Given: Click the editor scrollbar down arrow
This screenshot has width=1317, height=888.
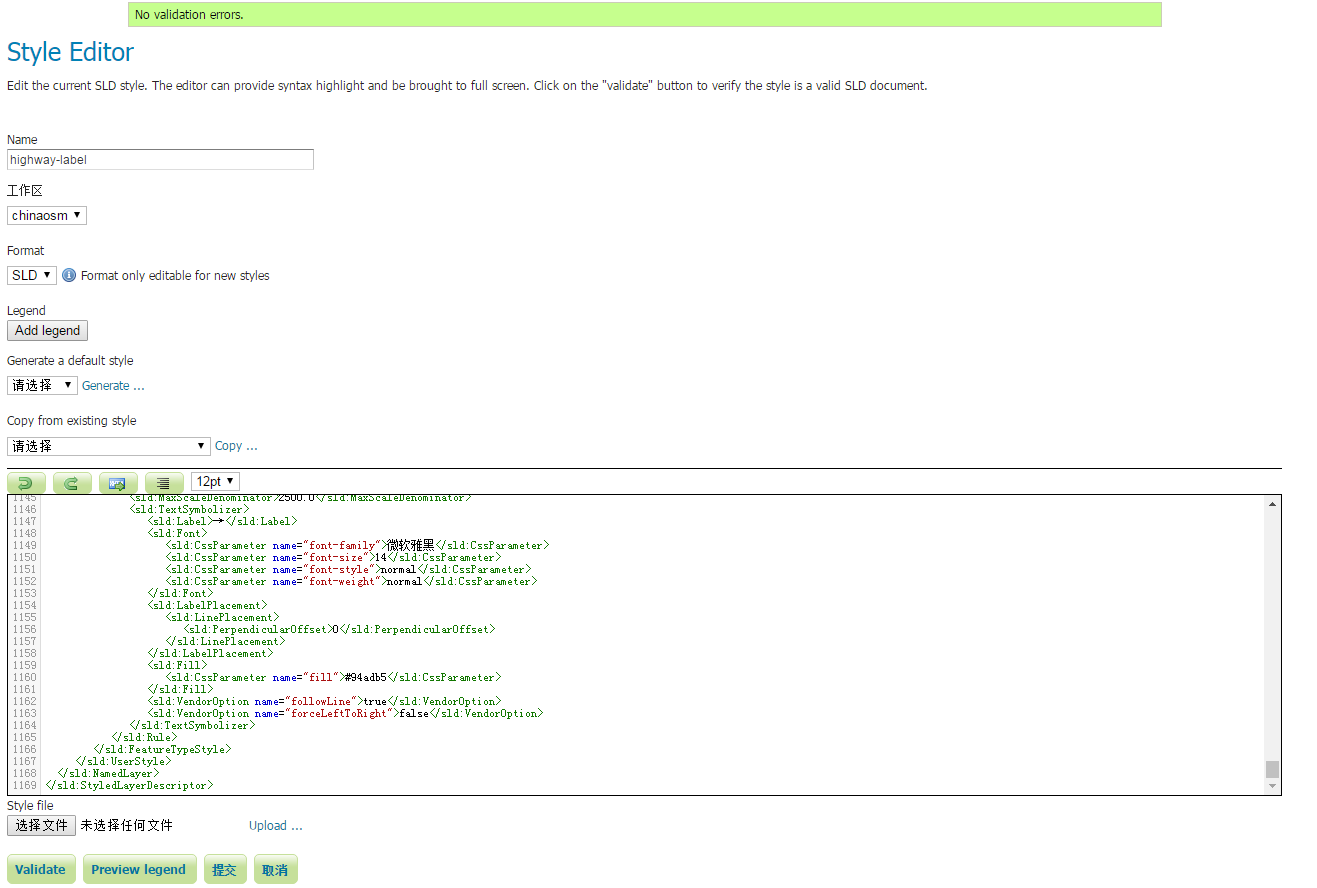Looking at the screenshot, I should (1272, 787).
